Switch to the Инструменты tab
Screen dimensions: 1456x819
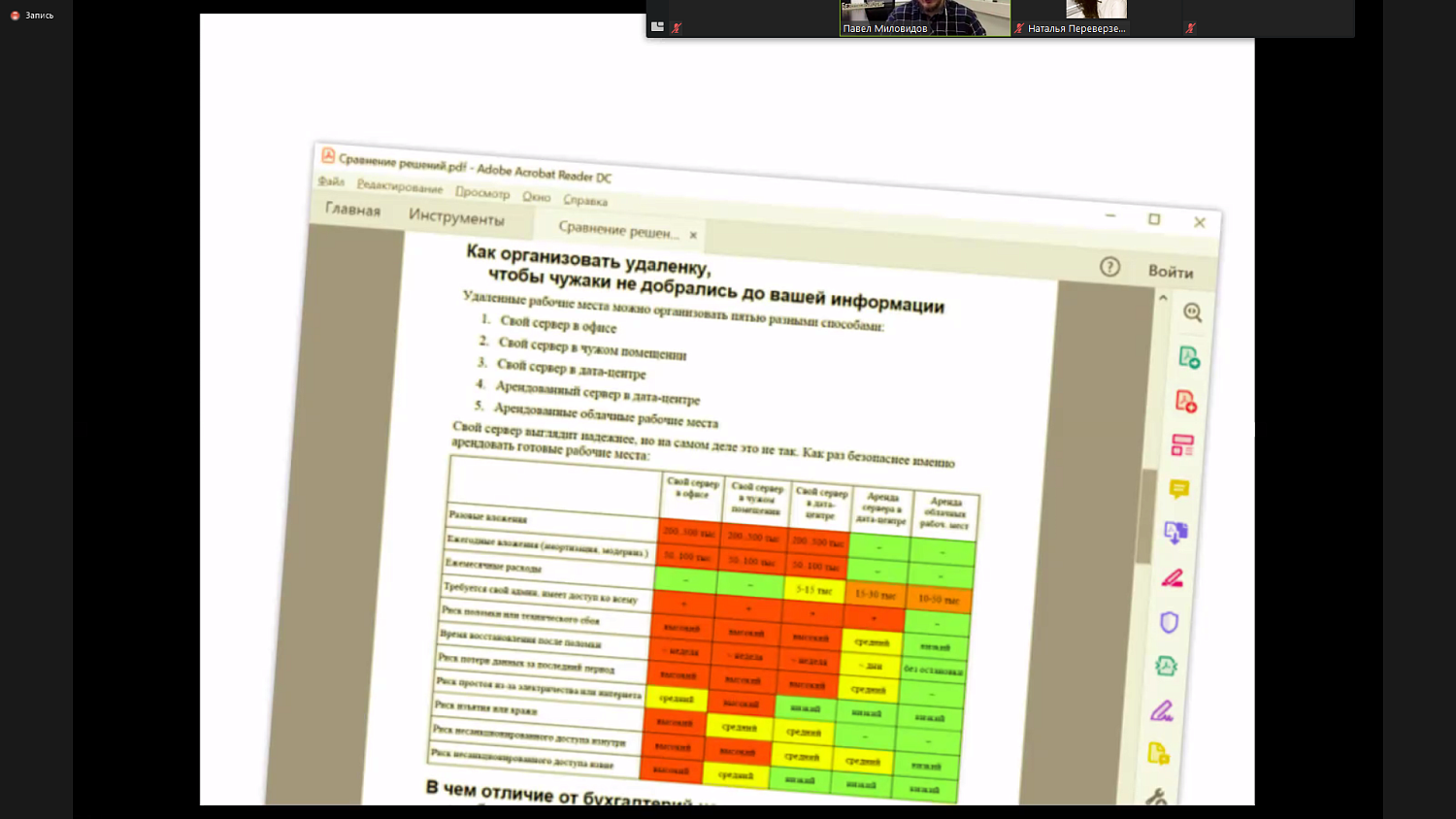point(456,217)
